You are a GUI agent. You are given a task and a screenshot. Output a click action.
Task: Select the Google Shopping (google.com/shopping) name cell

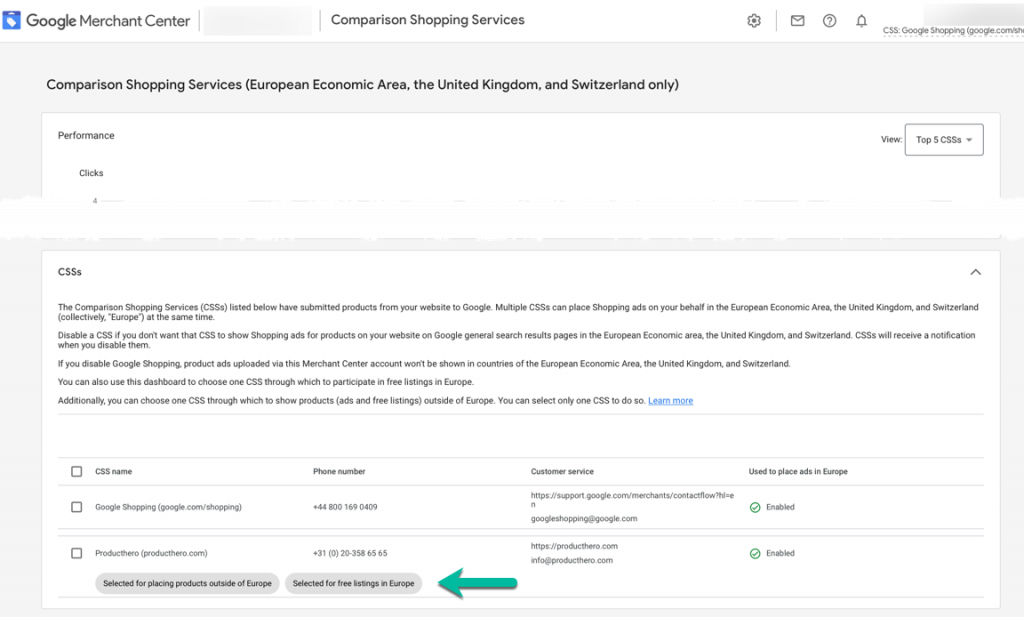click(168, 507)
